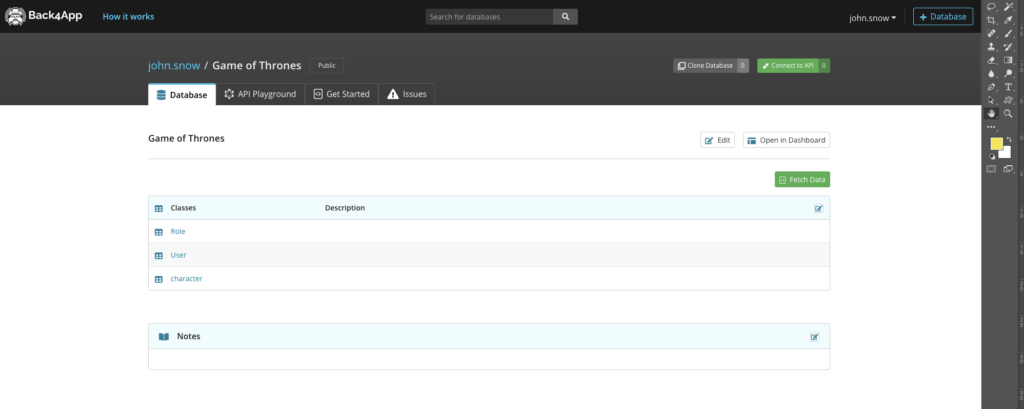1024x409 pixels.
Task: Open the How it works link
Action: pos(129,16)
